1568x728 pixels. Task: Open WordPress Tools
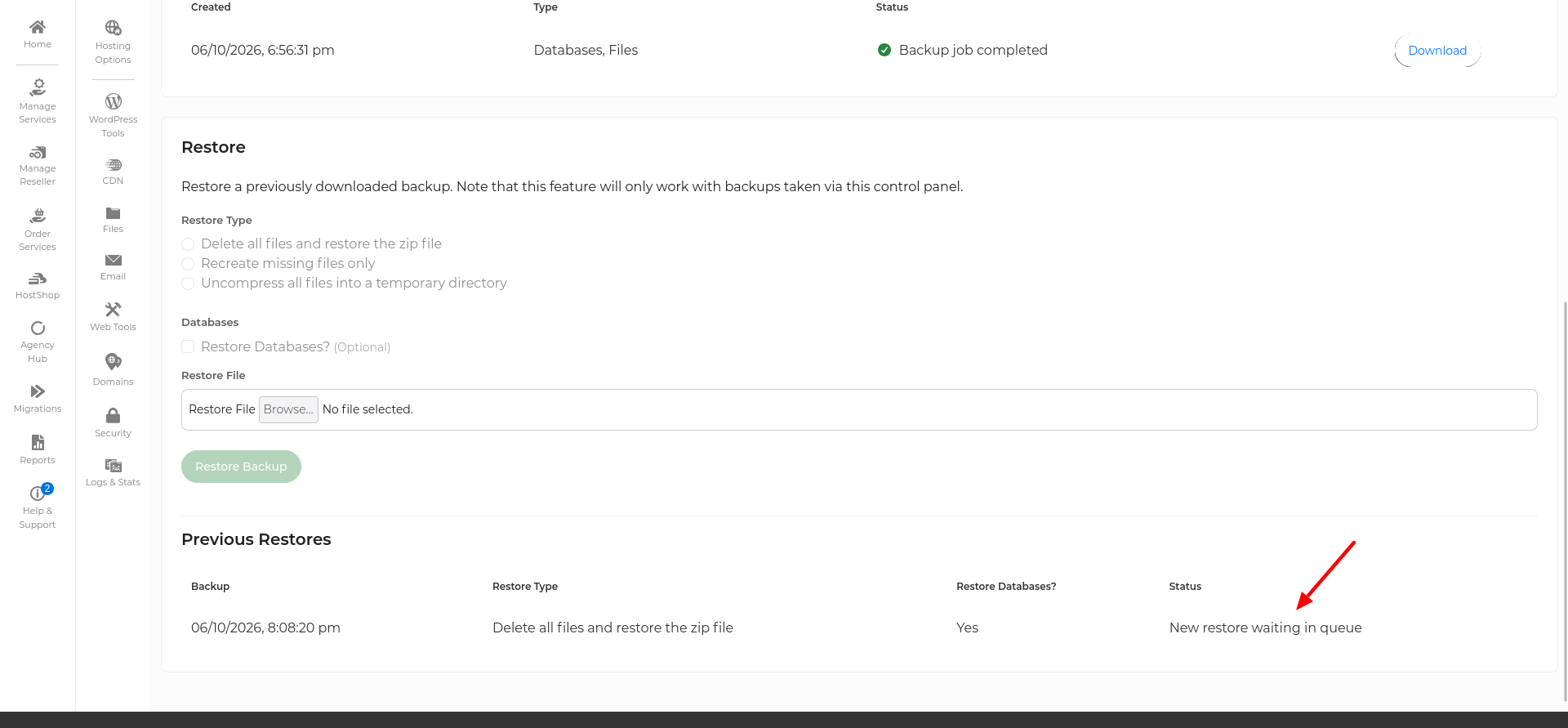[113, 115]
